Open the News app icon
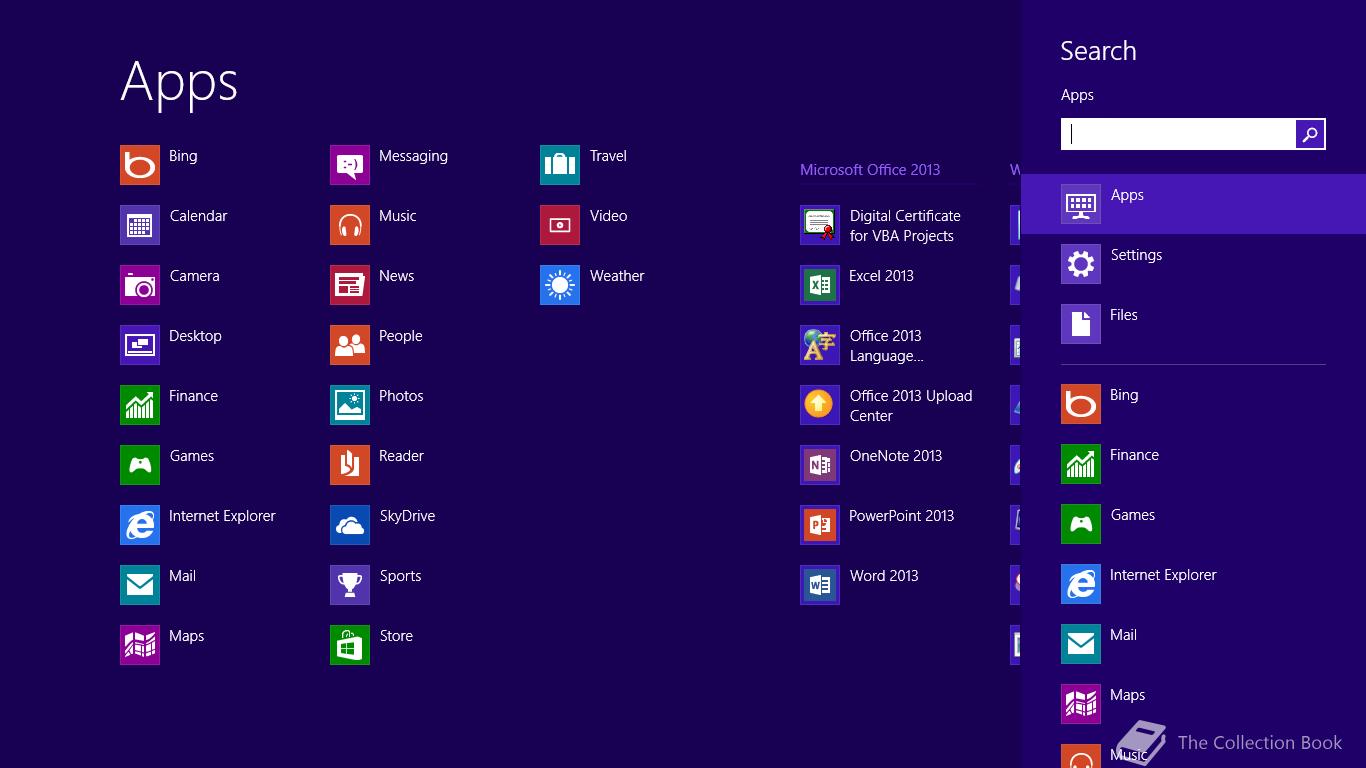Image resolution: width=1366 pixels, height=768 pixels. point(350,285)
